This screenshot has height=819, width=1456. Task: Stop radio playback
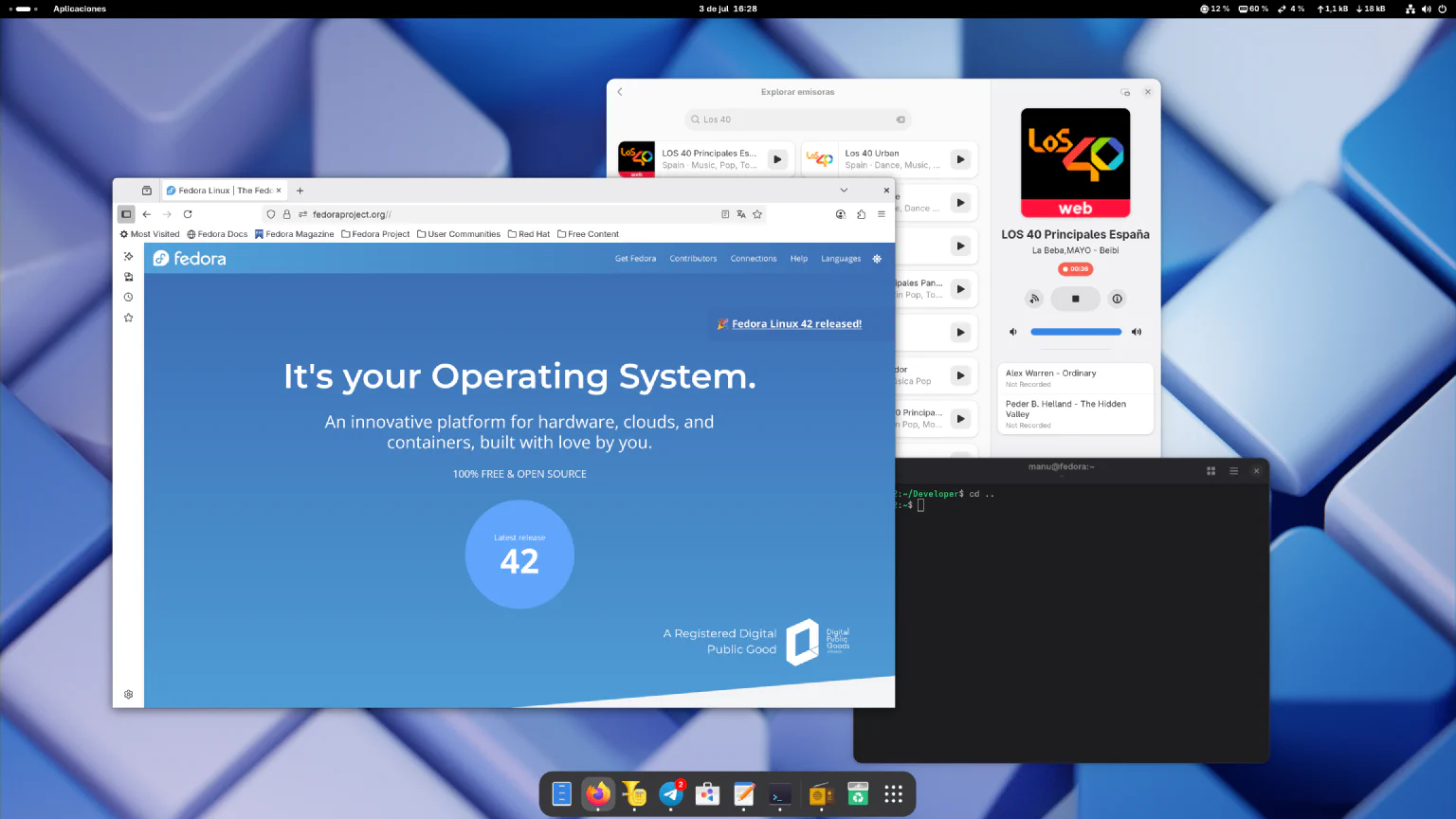pos(1076,299)
